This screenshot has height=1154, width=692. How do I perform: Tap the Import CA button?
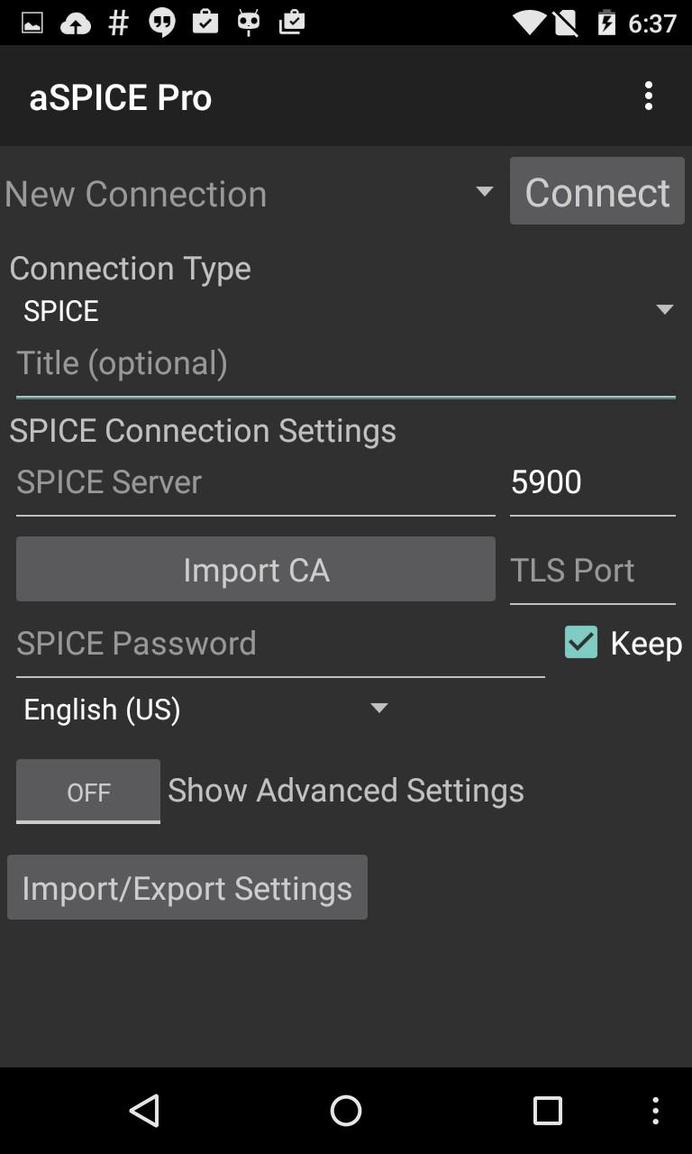click(x=256, y=569)
